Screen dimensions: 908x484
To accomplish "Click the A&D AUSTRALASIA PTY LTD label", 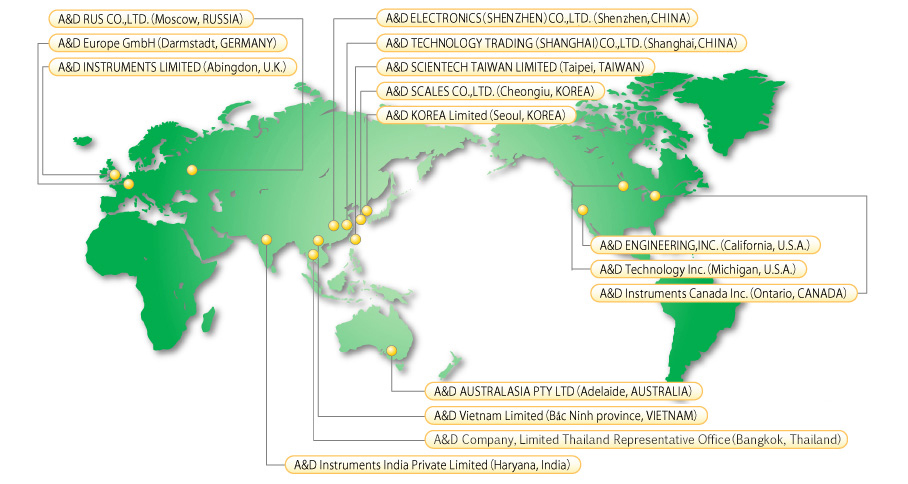I will click(x=563, y=391).
